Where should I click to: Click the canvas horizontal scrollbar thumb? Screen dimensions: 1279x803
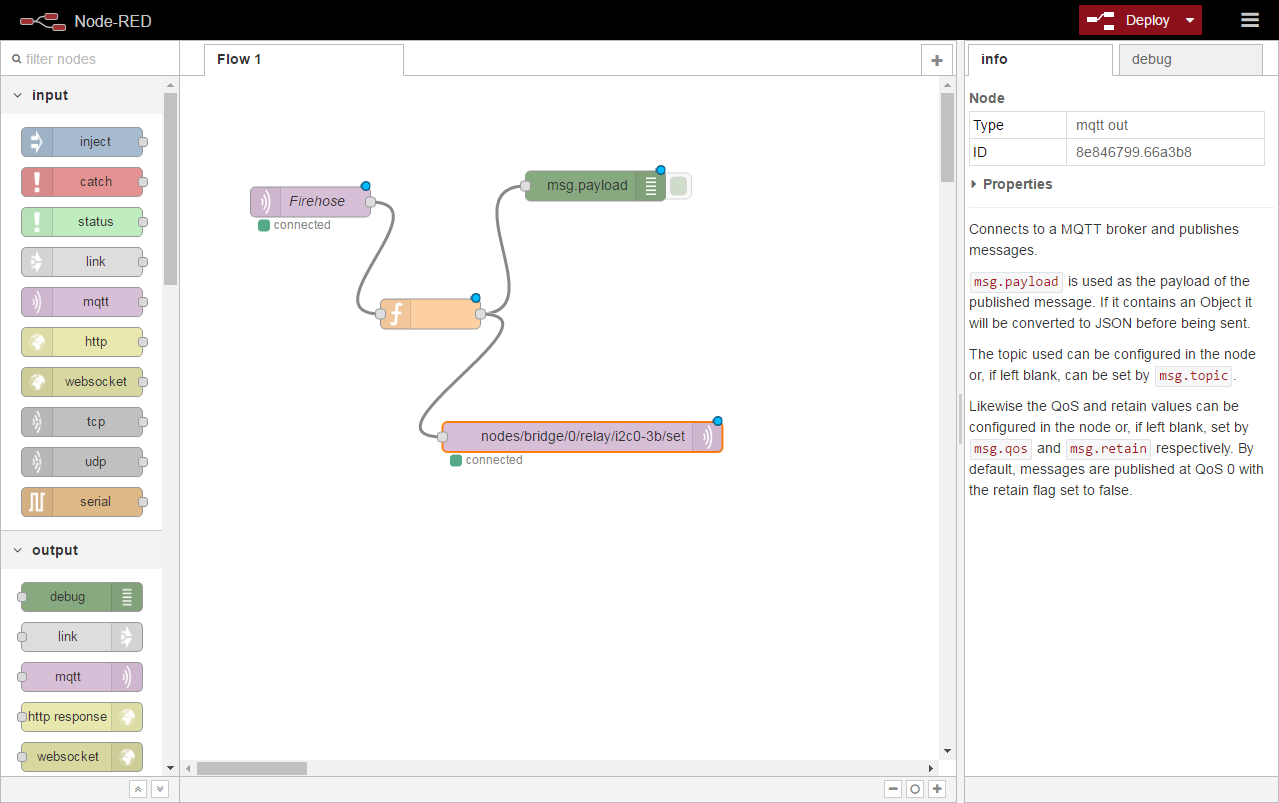click(252, 769)
